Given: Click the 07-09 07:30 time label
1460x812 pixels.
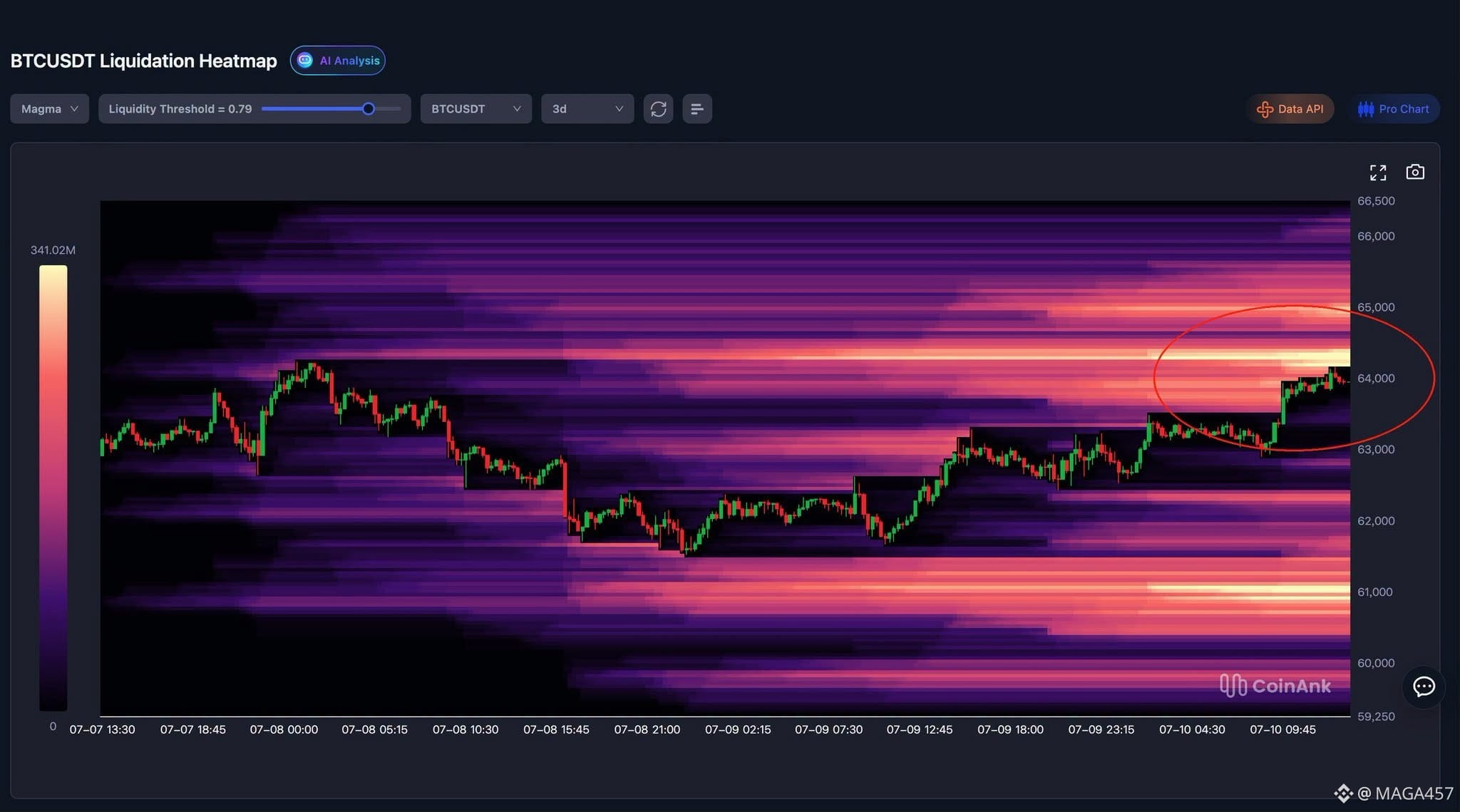Looking at the screenshot, I should [x=828, y=729].
